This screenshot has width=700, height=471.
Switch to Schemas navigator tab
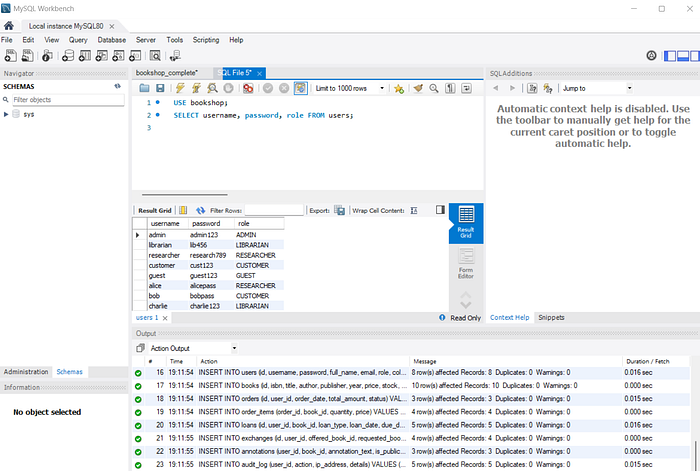(69, 371)
